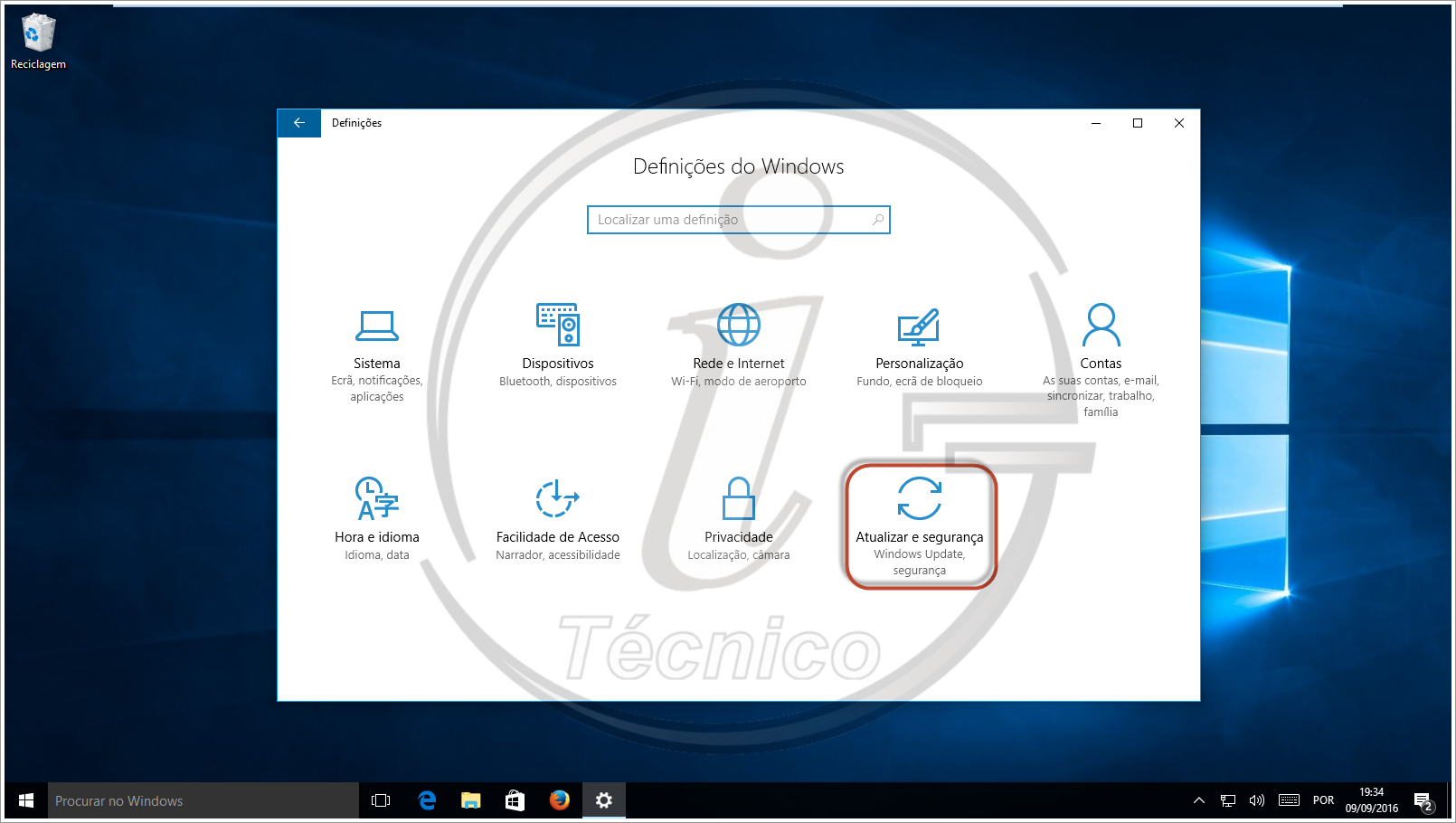Viewport: 1456px width, 823px height.
Task: Open Rede e Internet globe icon
Action: (739, 325)
